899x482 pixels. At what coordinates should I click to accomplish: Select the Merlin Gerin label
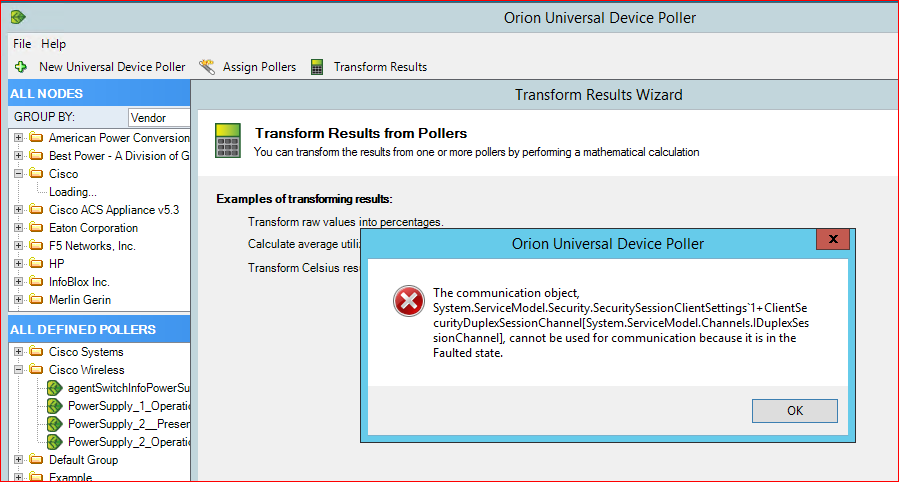pos(80,300)
